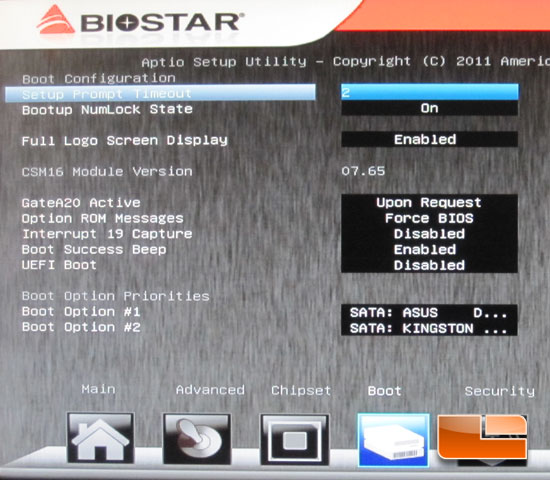Open Boot Option #2 SATA KINGSTON list

[429, 328]
